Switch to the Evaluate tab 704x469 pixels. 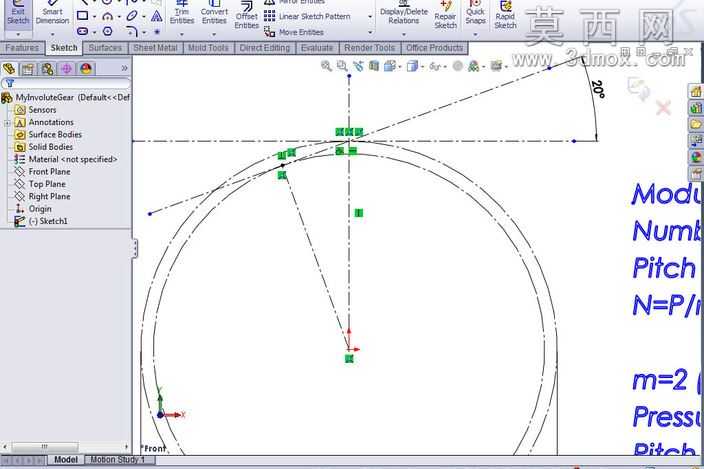pos(317,48)
